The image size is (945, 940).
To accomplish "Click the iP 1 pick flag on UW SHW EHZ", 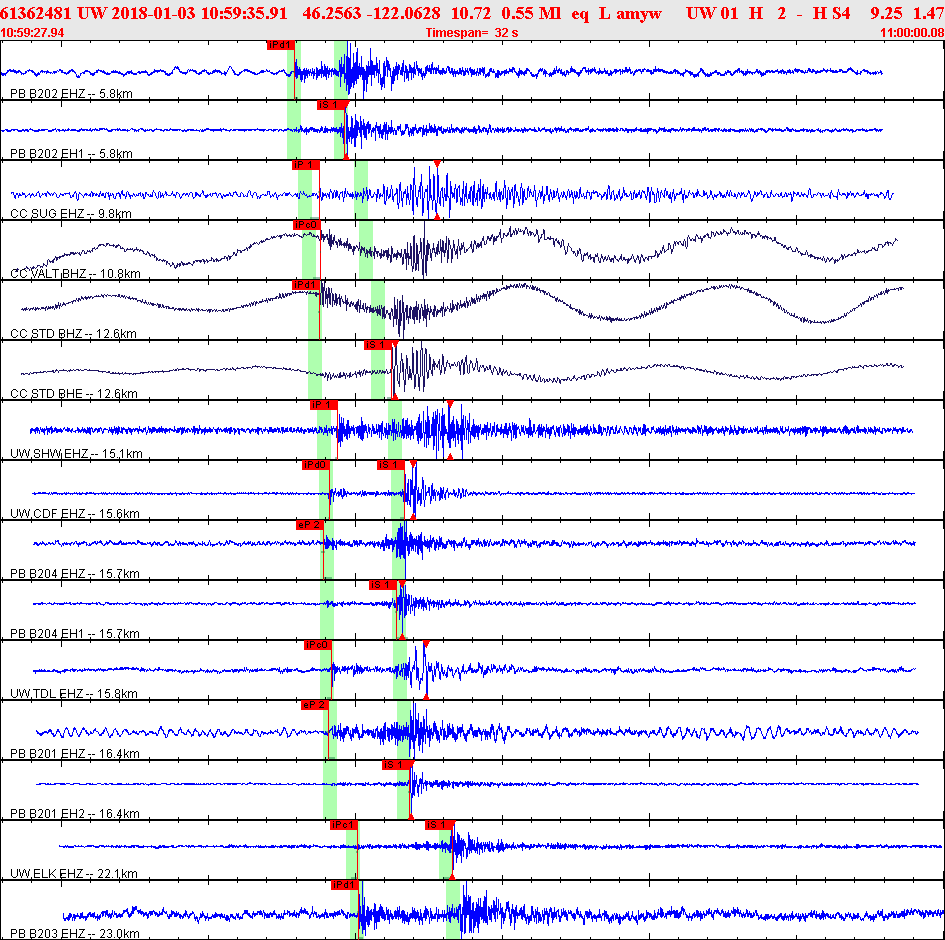I will point(324,405).
